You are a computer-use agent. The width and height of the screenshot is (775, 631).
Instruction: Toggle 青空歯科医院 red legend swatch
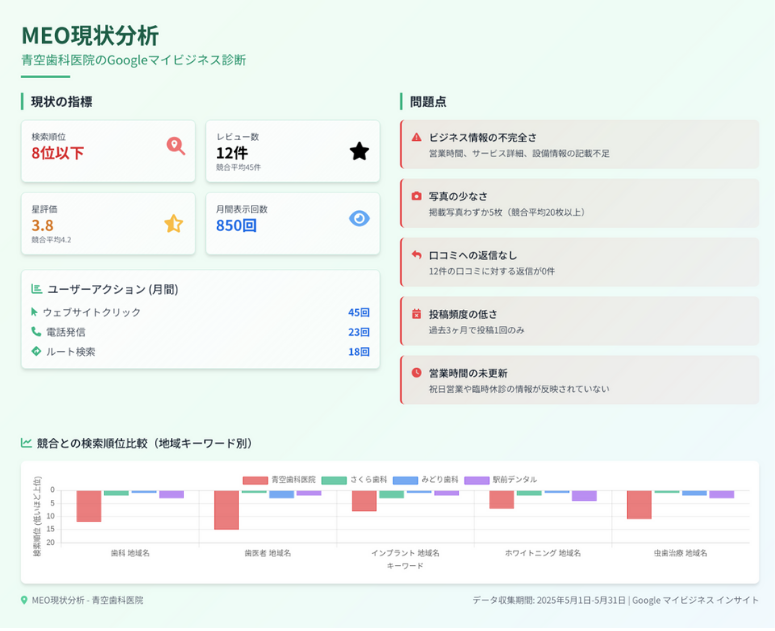(255, 480)
